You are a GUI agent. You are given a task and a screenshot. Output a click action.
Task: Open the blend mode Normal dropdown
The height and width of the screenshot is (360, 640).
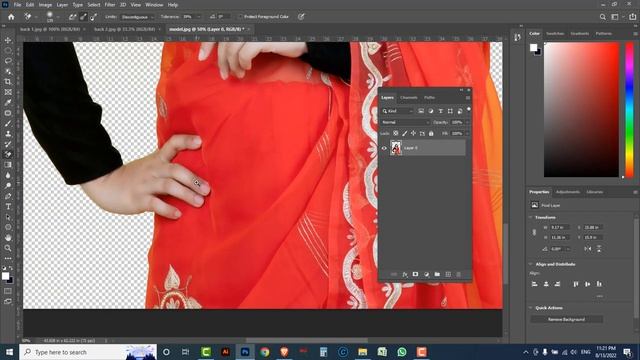click(x=405, y=122)
